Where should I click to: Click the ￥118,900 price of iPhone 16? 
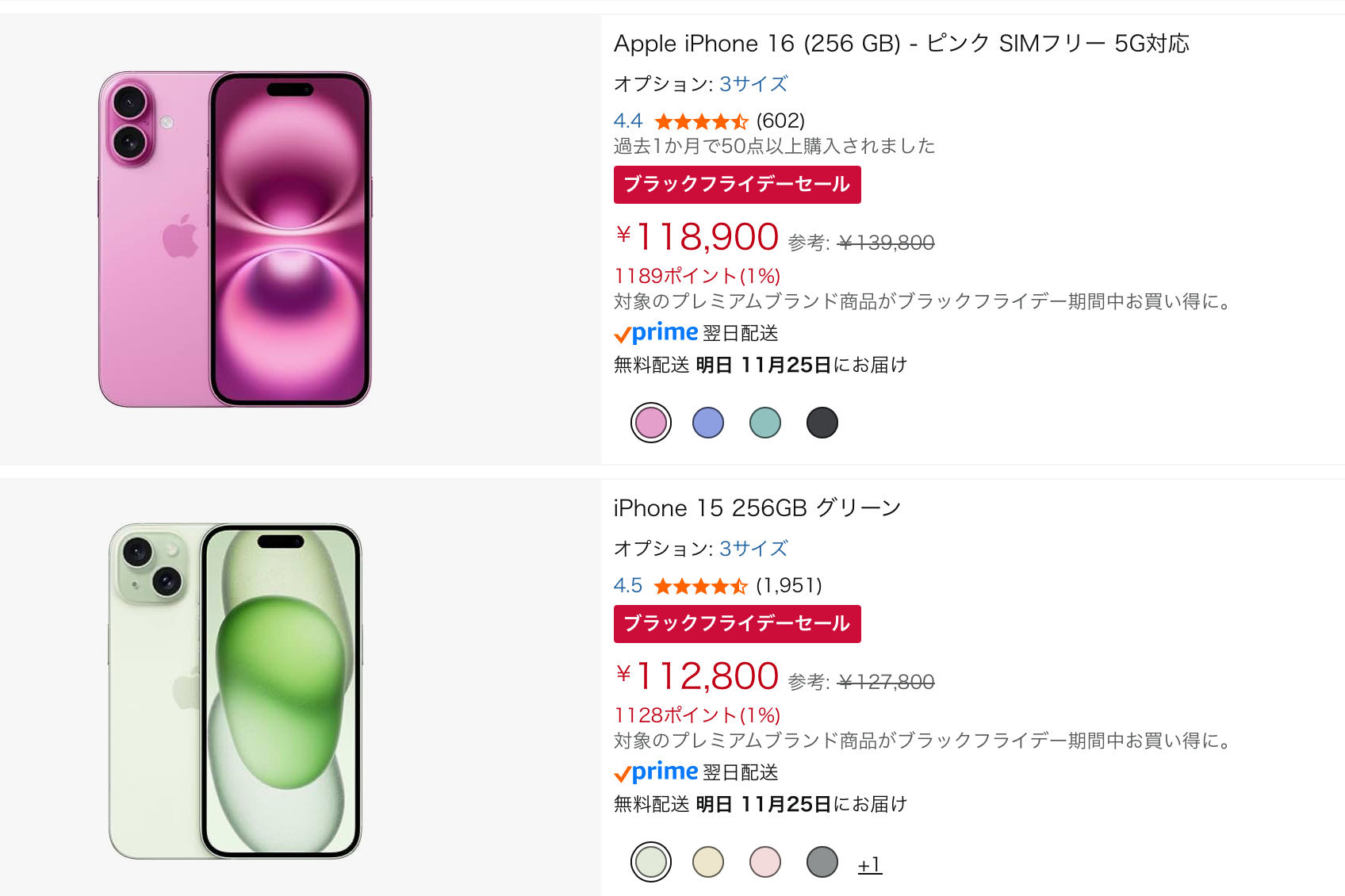tap(698, 237)
